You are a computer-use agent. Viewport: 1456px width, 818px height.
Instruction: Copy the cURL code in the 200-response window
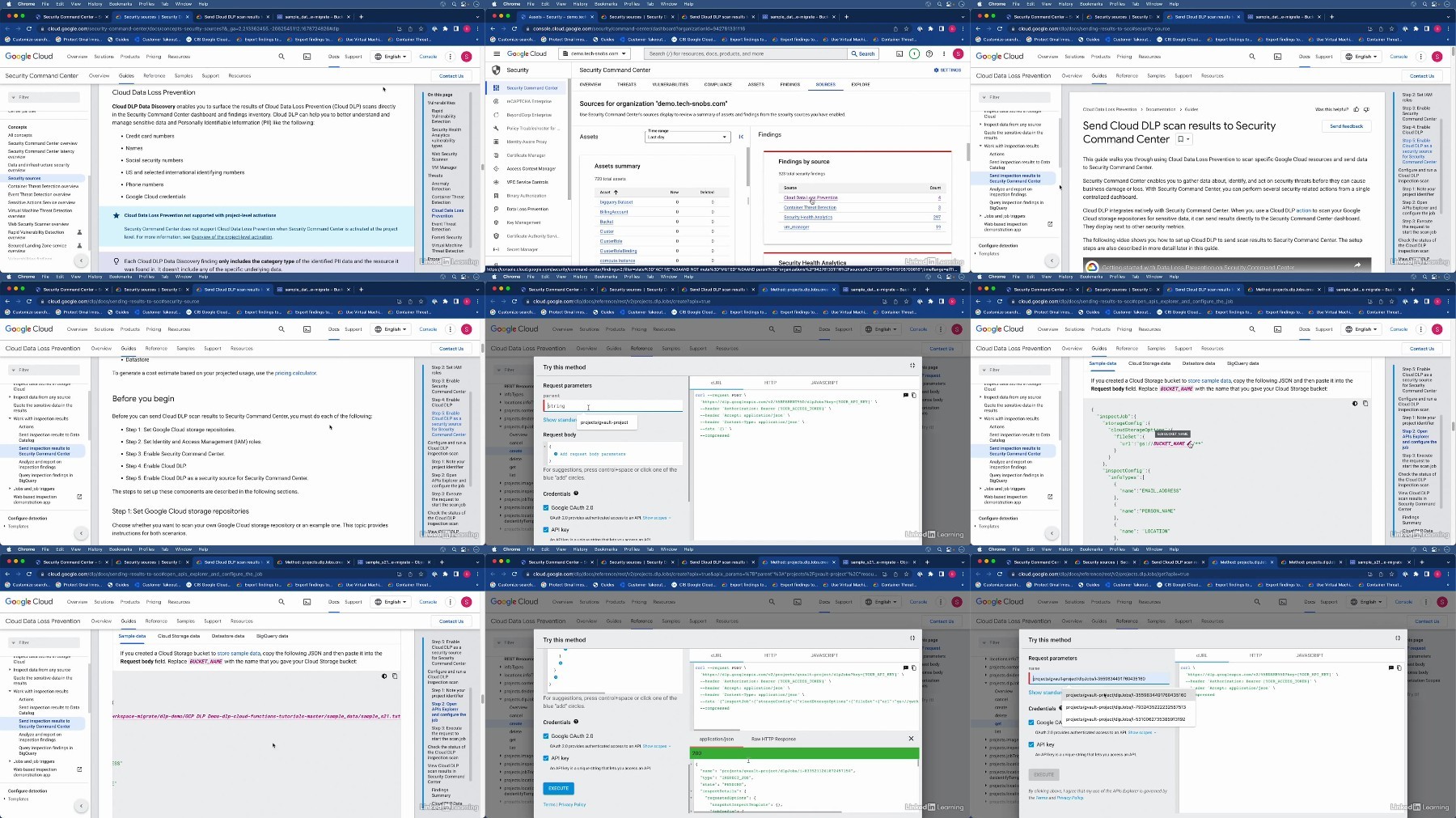click(x=914, y=668)
